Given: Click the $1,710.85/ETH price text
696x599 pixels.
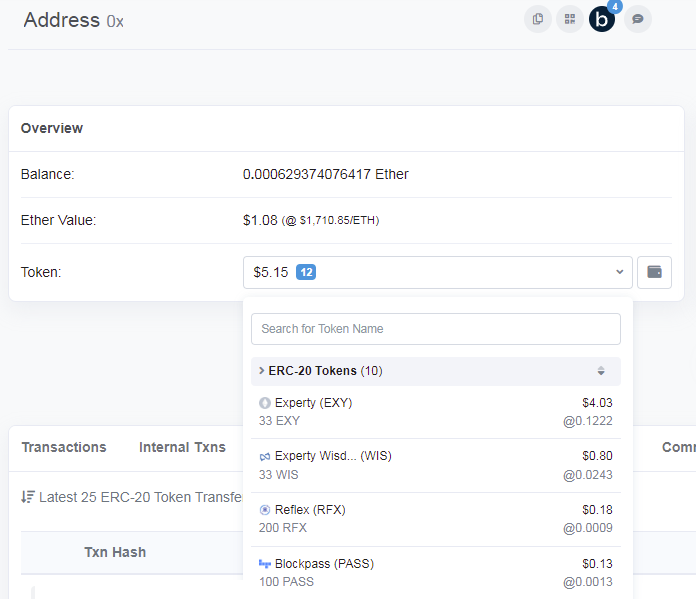Looking at the screenshot, I should pyautogui.click(x=339, y=221).
